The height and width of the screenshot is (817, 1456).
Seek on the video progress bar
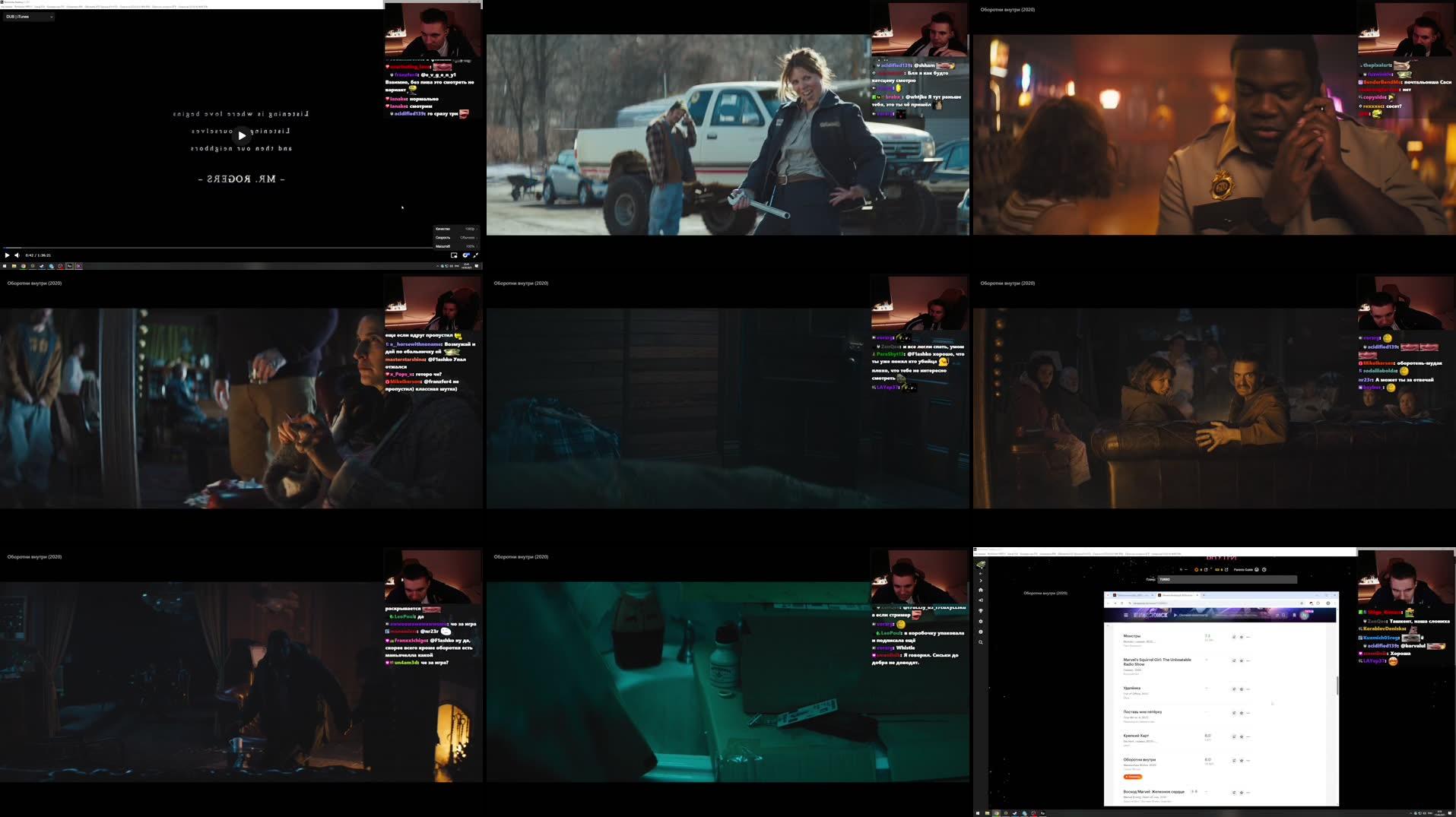point(228,248)
